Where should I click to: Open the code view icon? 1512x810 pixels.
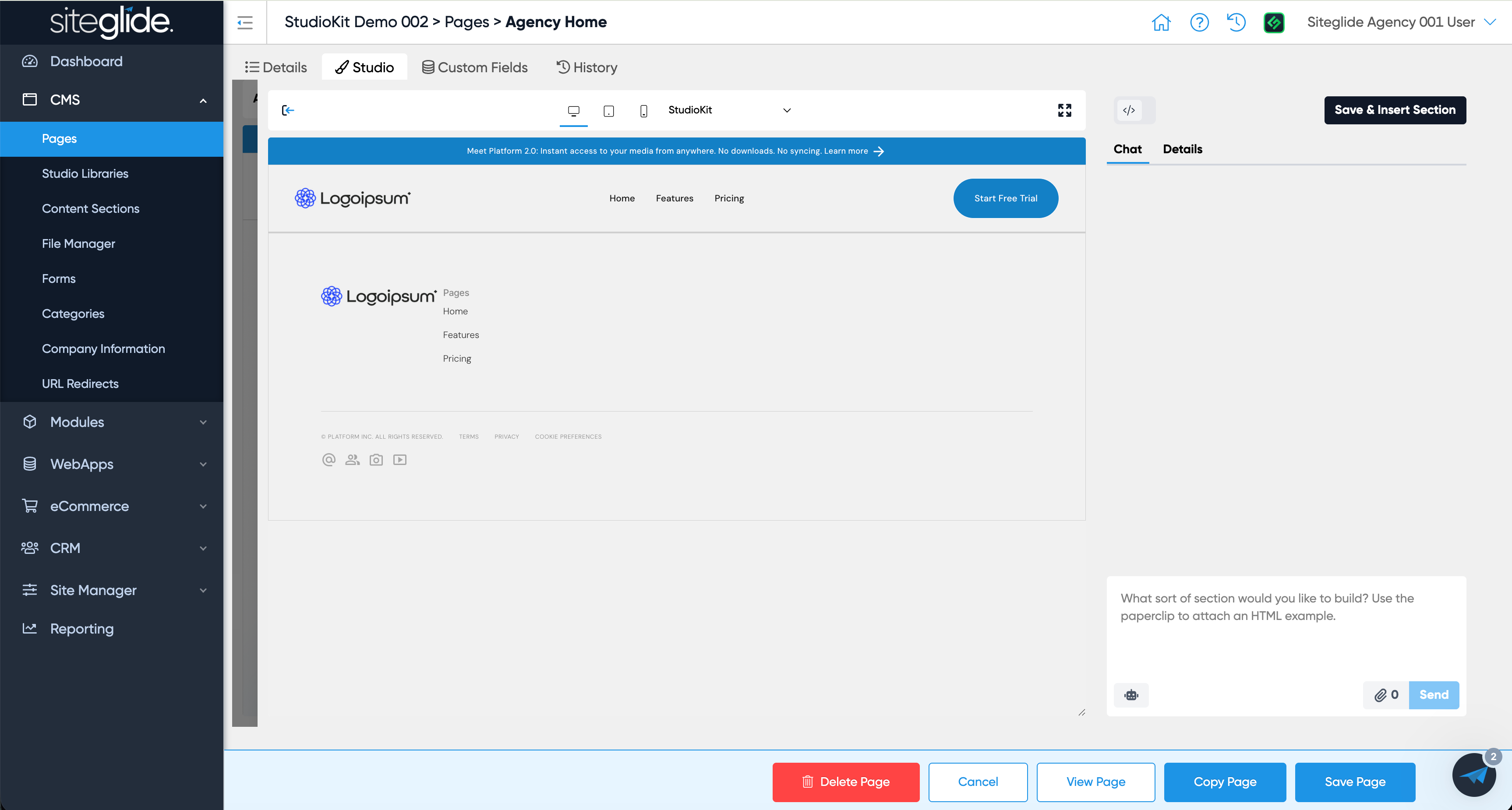(x=1129, y=110)
